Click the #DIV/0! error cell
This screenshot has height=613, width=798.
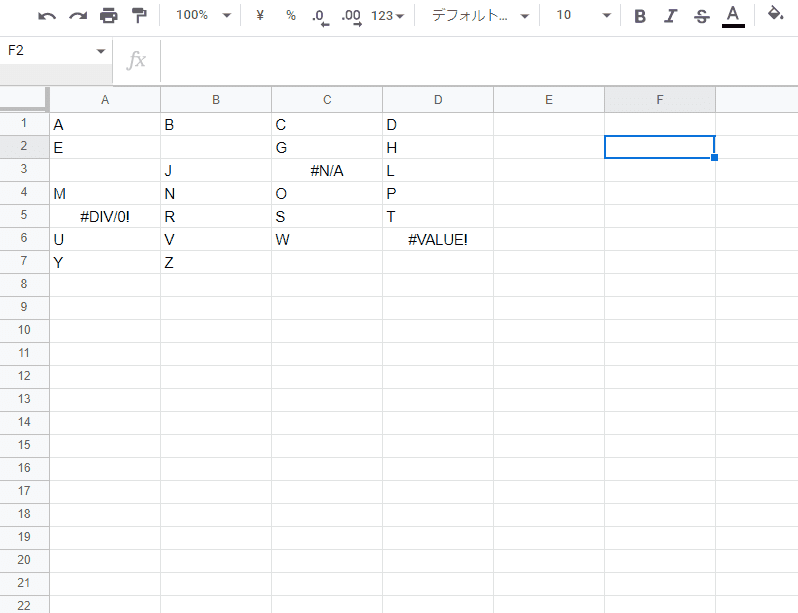coord(105,216)
